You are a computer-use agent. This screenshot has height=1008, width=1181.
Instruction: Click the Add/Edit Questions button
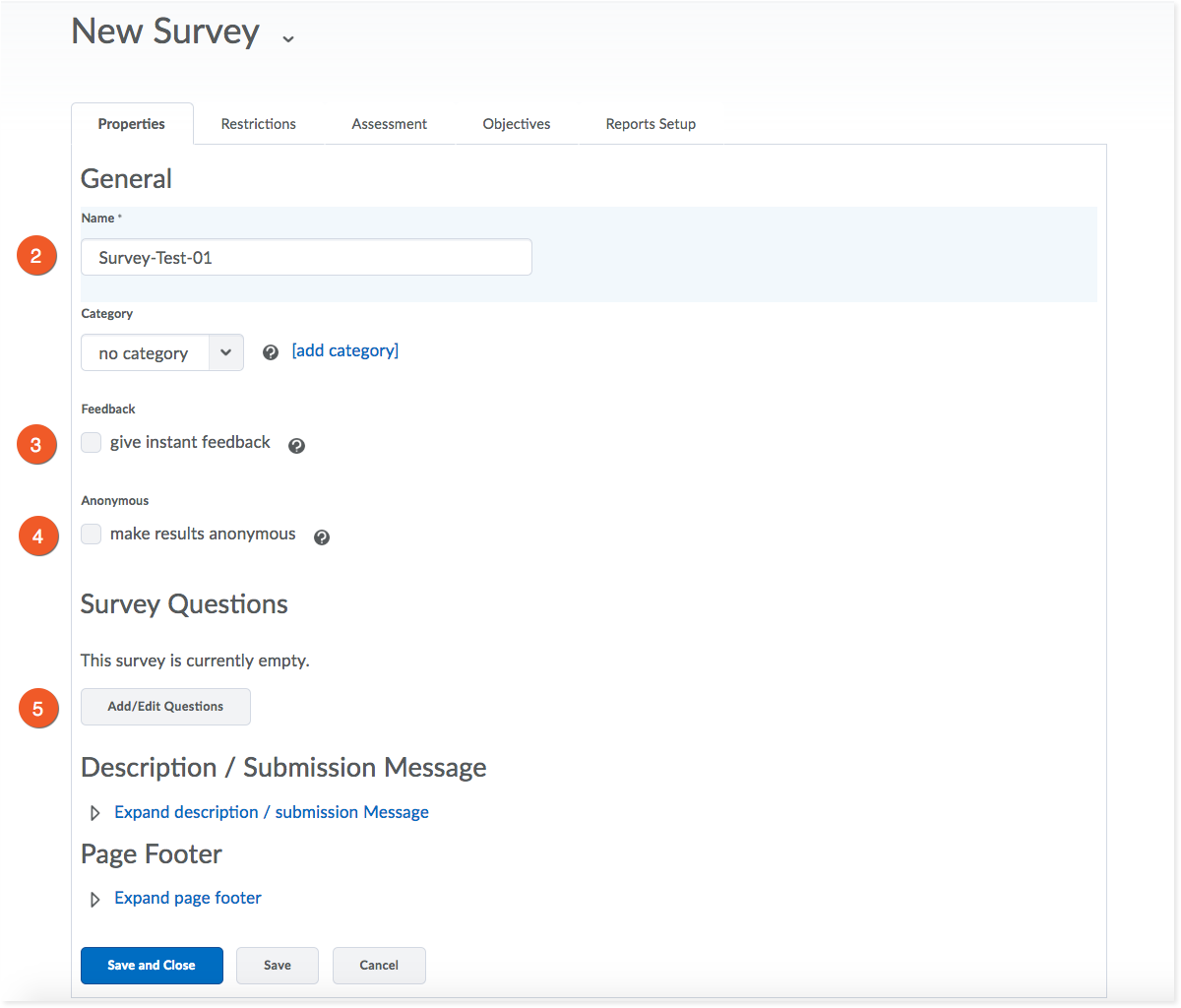click(x=165, y=707)
